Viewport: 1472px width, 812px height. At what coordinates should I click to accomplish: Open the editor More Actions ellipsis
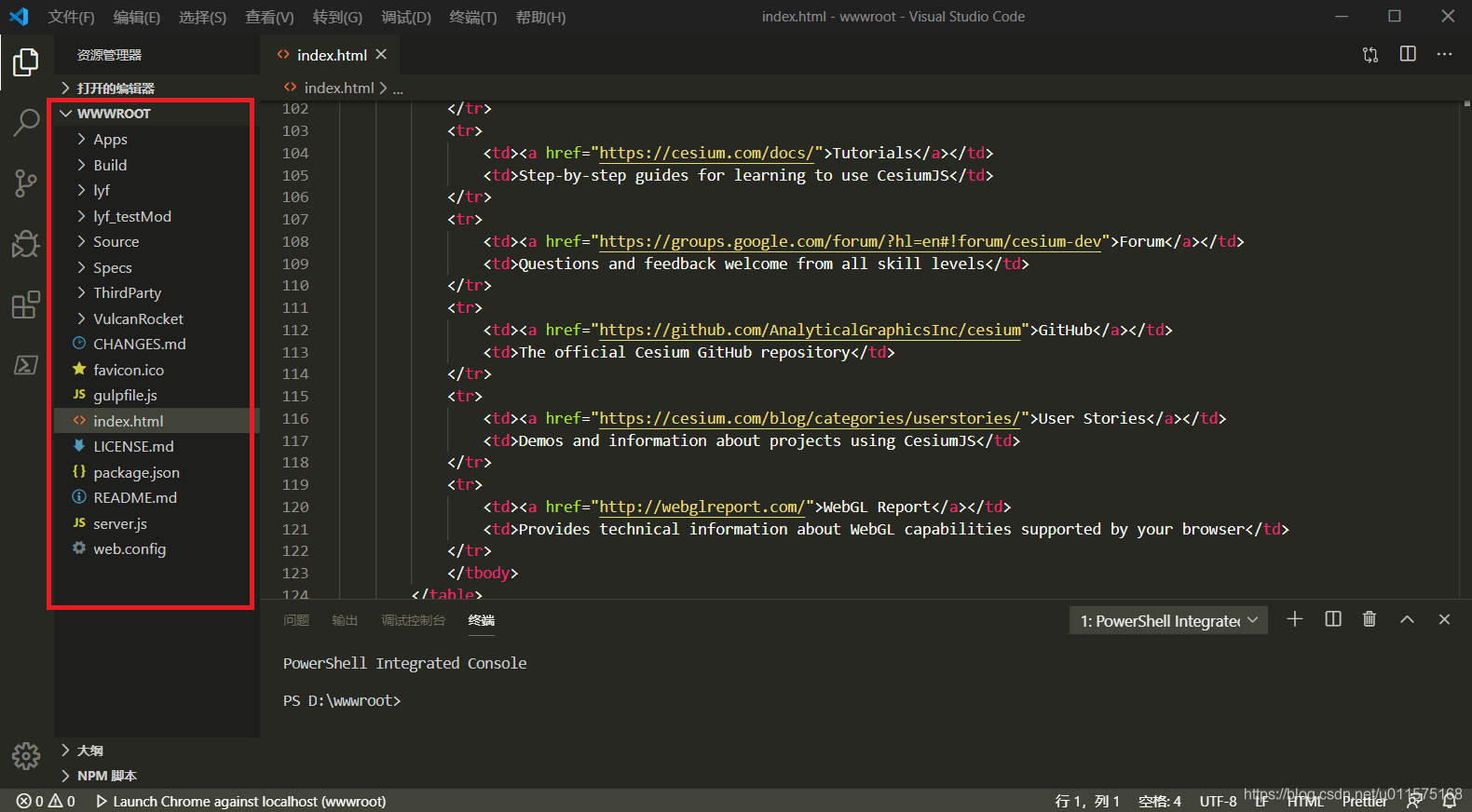(1444, 54)
